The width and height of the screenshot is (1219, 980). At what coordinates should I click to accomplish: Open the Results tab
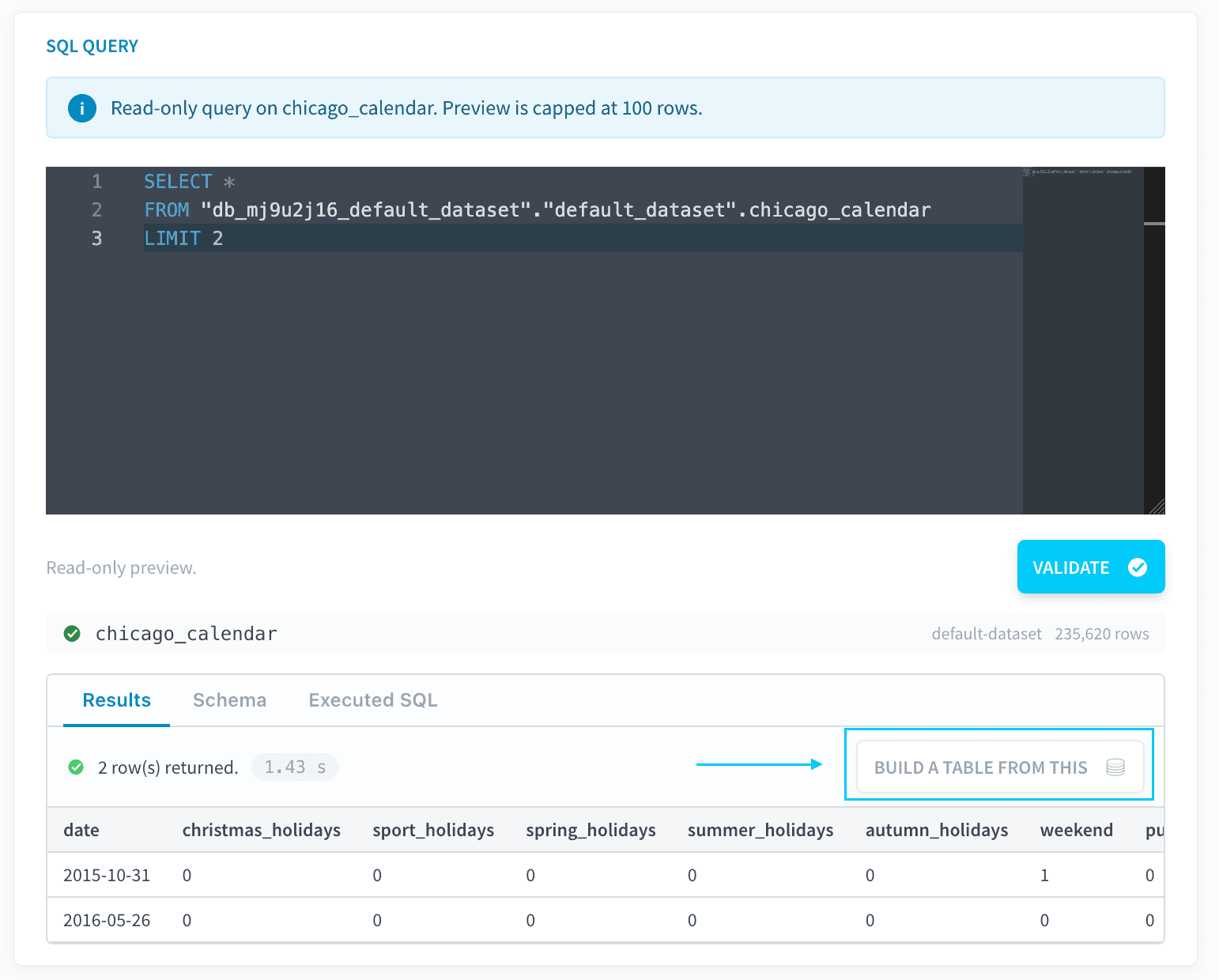(x=116, y=700)
